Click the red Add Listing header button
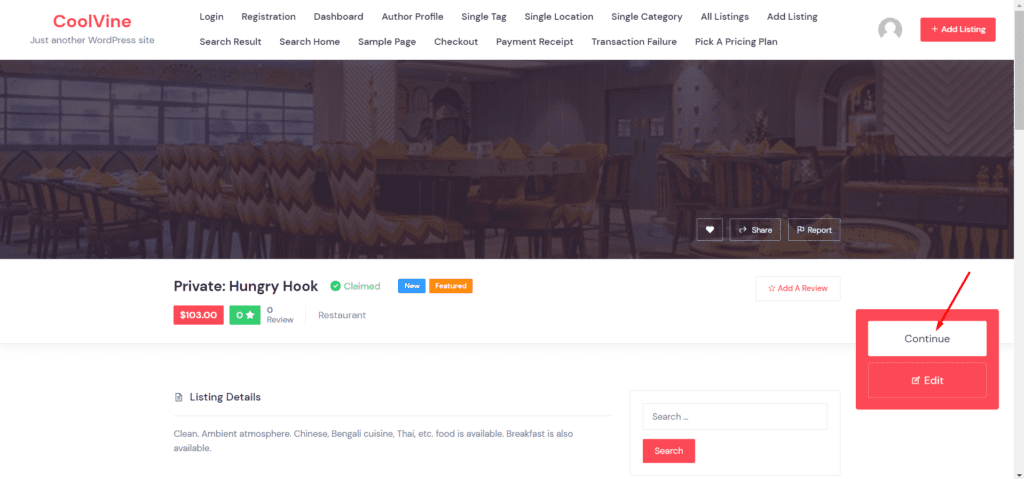Image resolution: width=1024 pixels, height=479 pixels. [x=958, y=29]
